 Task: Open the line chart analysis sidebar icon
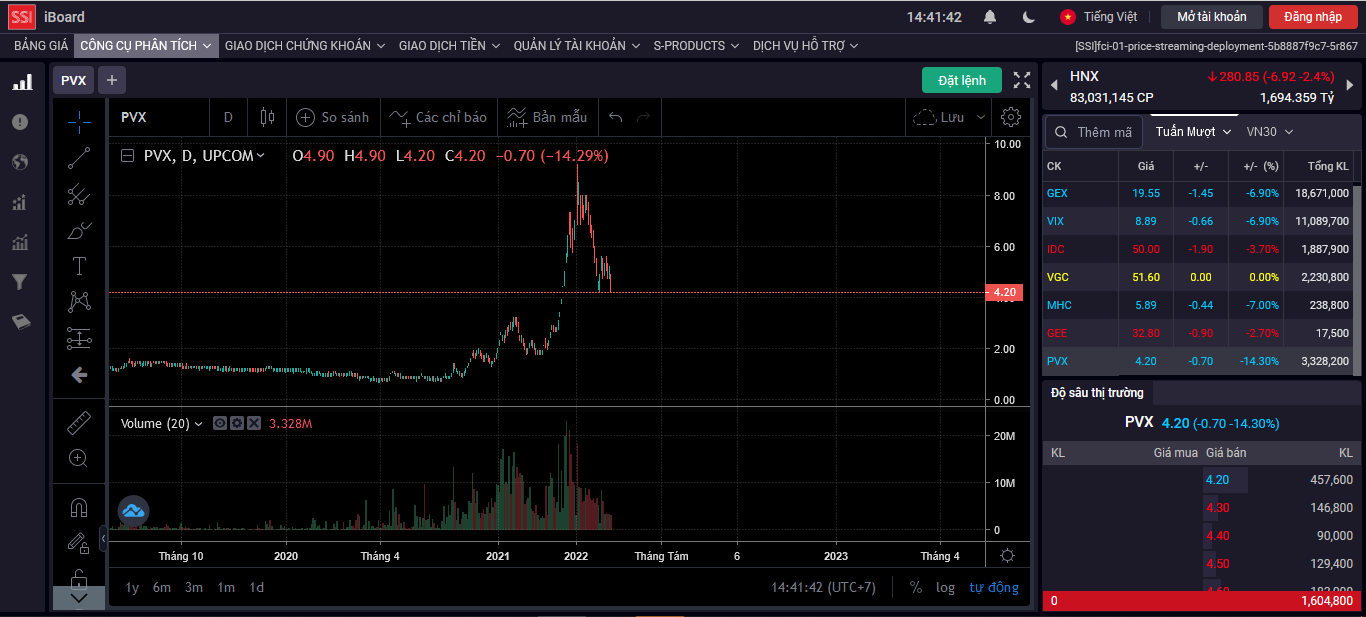point(20,242)
